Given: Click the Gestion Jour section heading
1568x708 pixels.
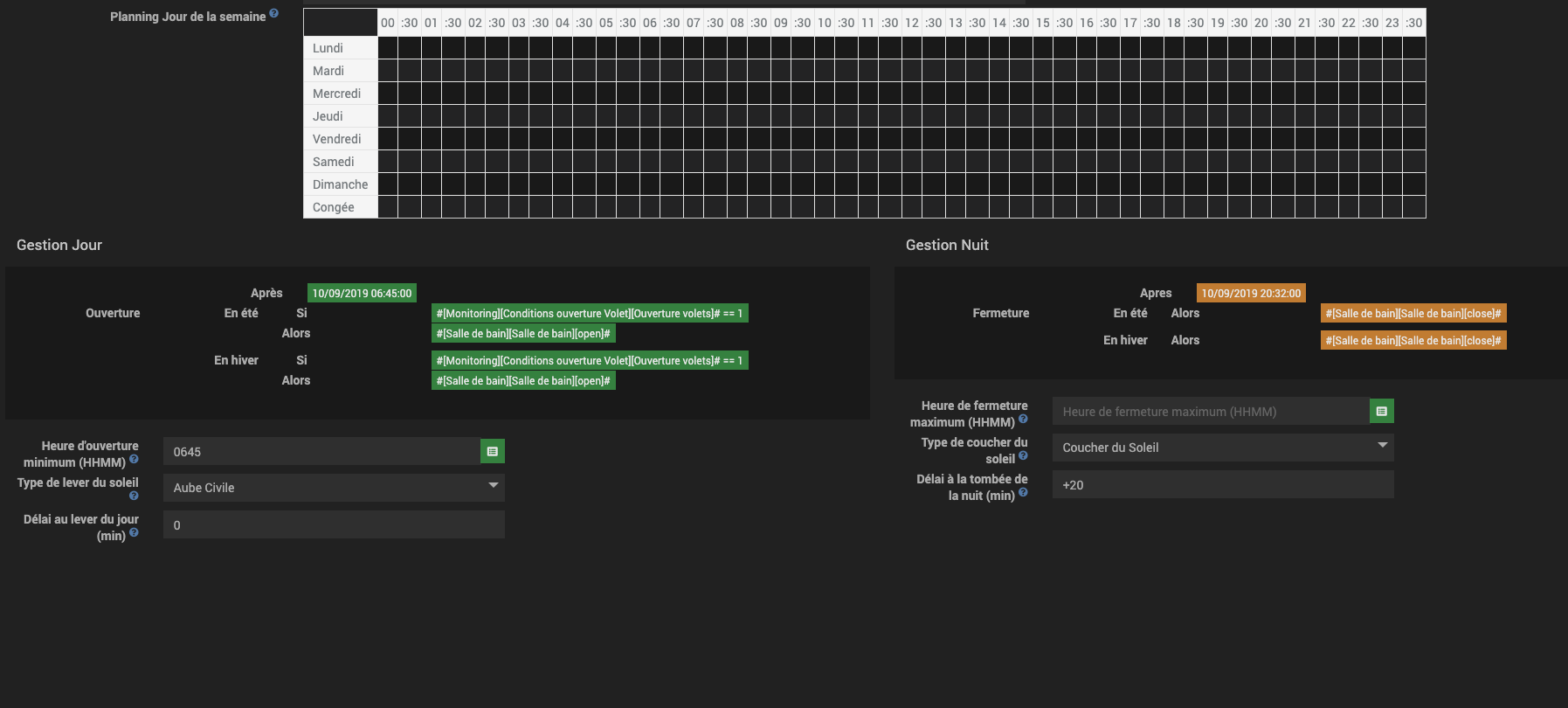Looking at the screenshot, I should [59, 245].
